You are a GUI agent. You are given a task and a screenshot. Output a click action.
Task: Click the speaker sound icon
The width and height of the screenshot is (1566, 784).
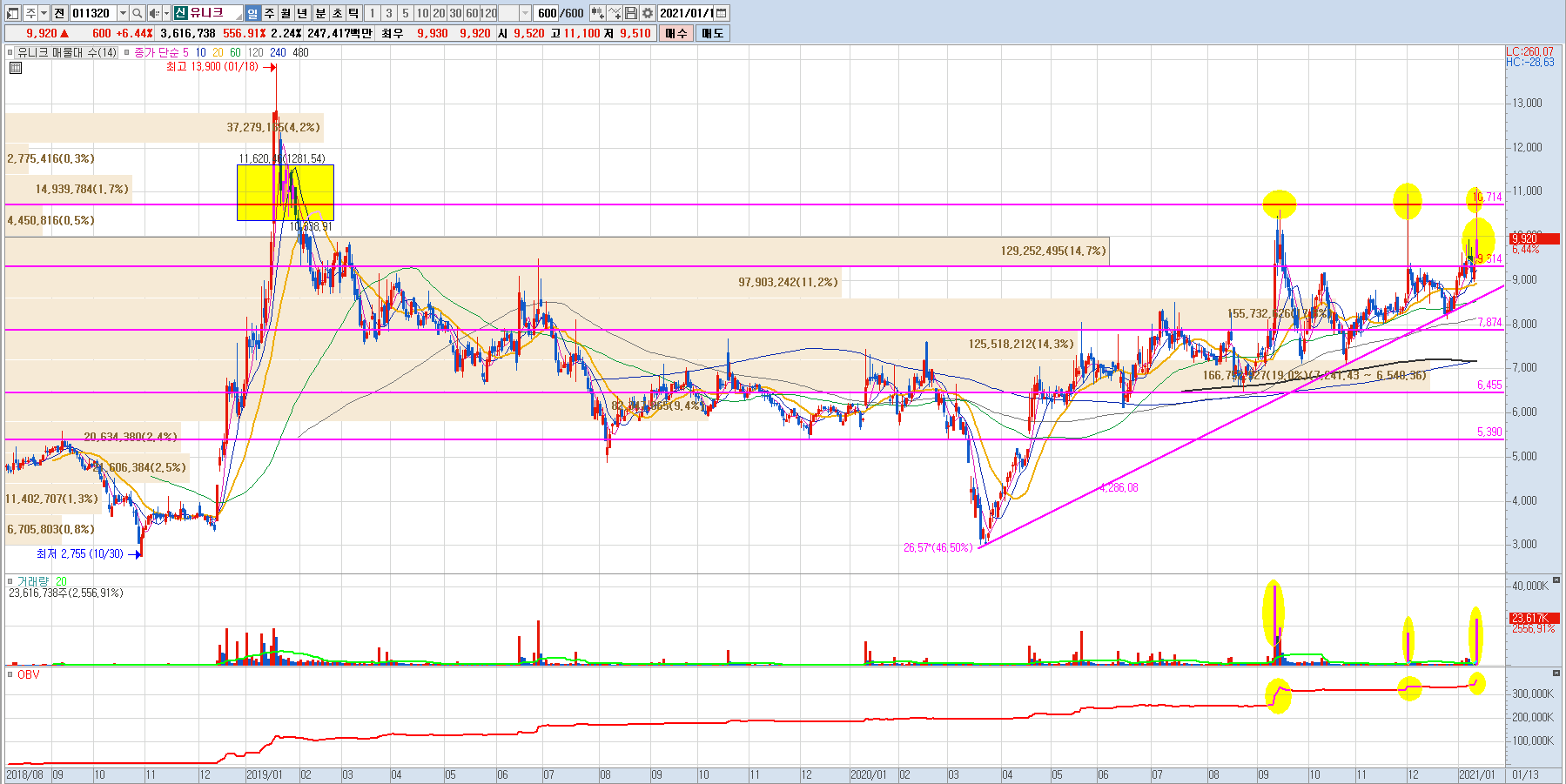coord(154,13)
